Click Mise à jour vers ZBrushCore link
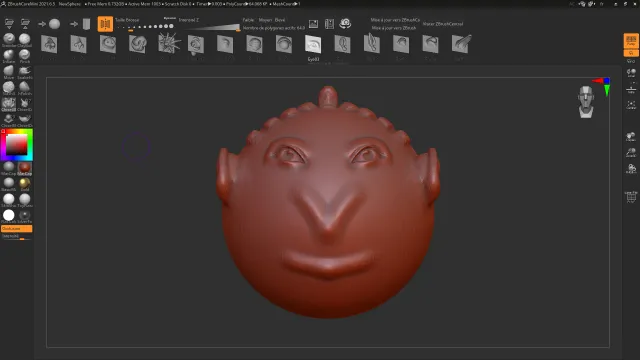The width and height of the screenshot is (640, 360). click(x=396, y=20)
